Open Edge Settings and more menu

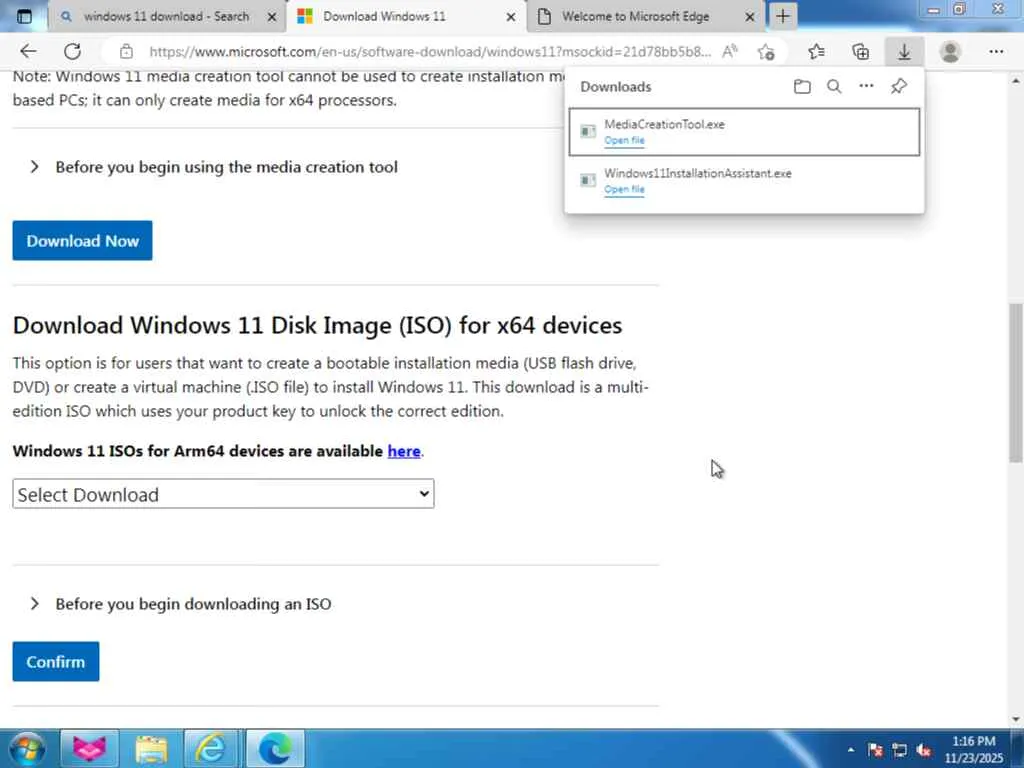996,52
